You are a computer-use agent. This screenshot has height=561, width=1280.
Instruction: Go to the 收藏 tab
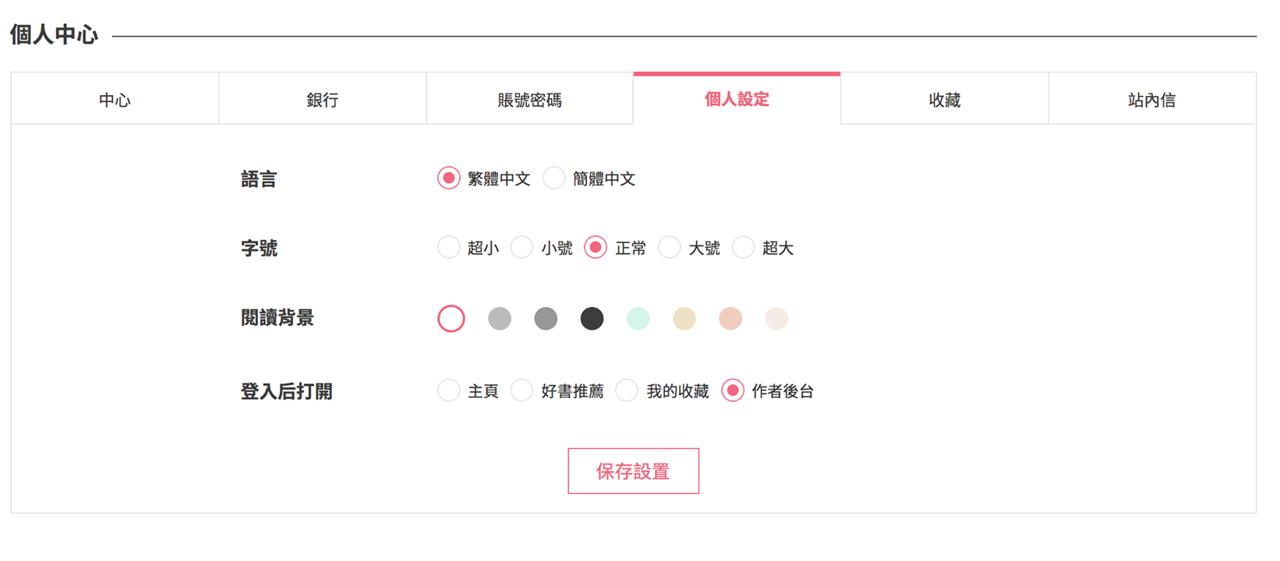tap(944, 100)
